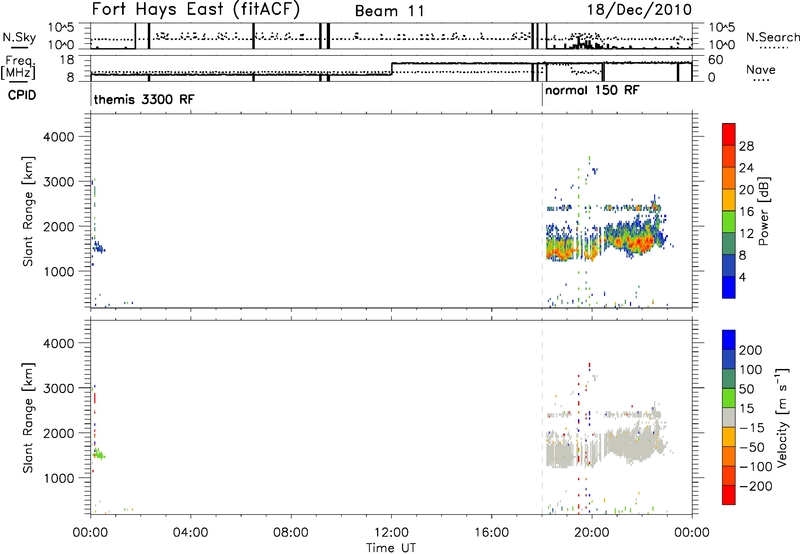The image size is (800, 554).
Task: Click the 'Beam 11' label
Action: point(389,11)
